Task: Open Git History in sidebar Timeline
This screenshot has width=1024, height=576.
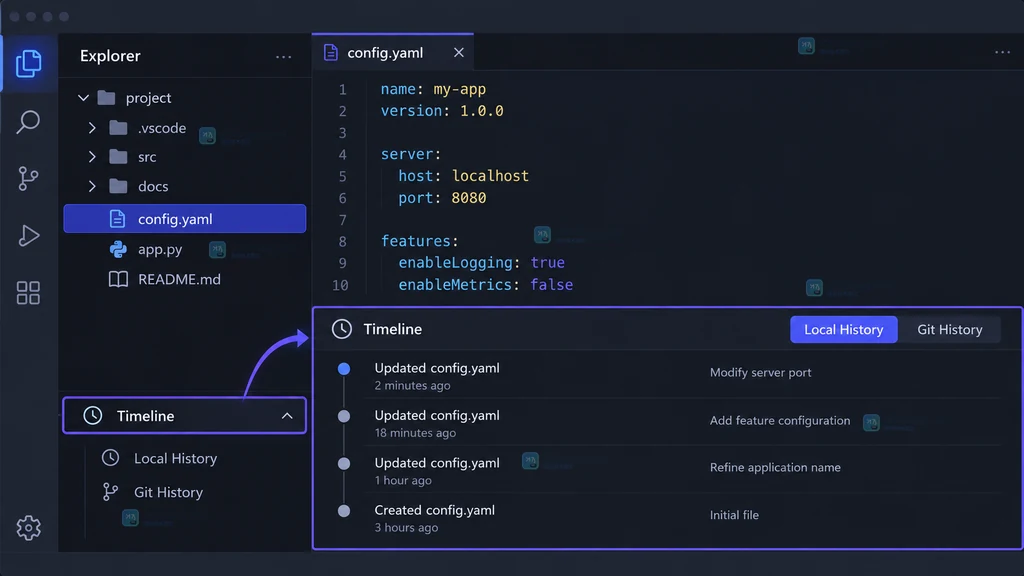Action: point(168,492)
